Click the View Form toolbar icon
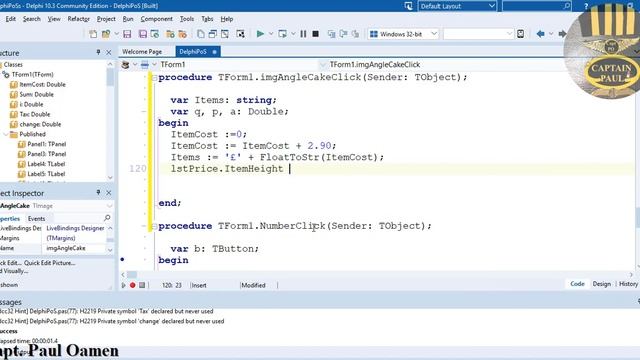Screen dimensions: 640x360 (213, 34)
